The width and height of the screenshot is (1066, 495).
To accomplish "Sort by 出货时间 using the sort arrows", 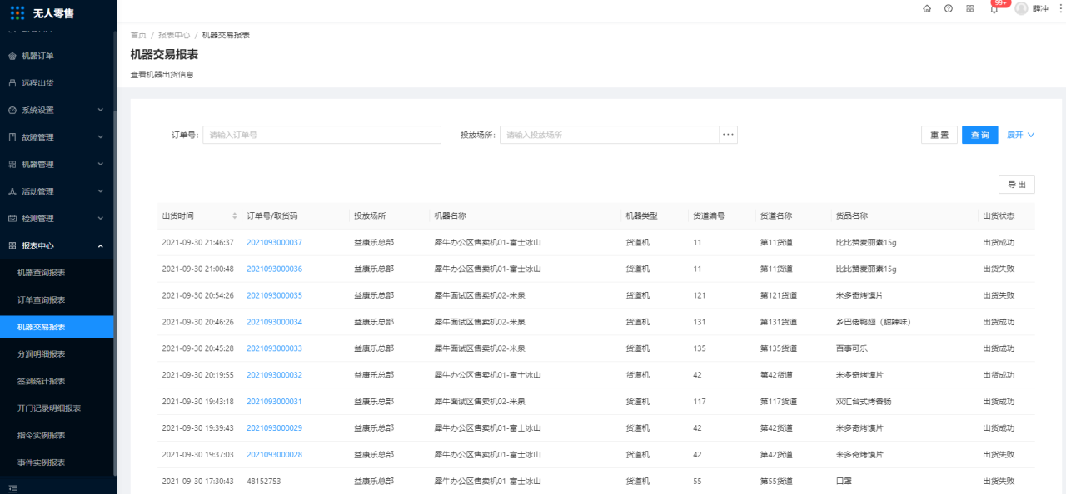I will click(235, 216).
